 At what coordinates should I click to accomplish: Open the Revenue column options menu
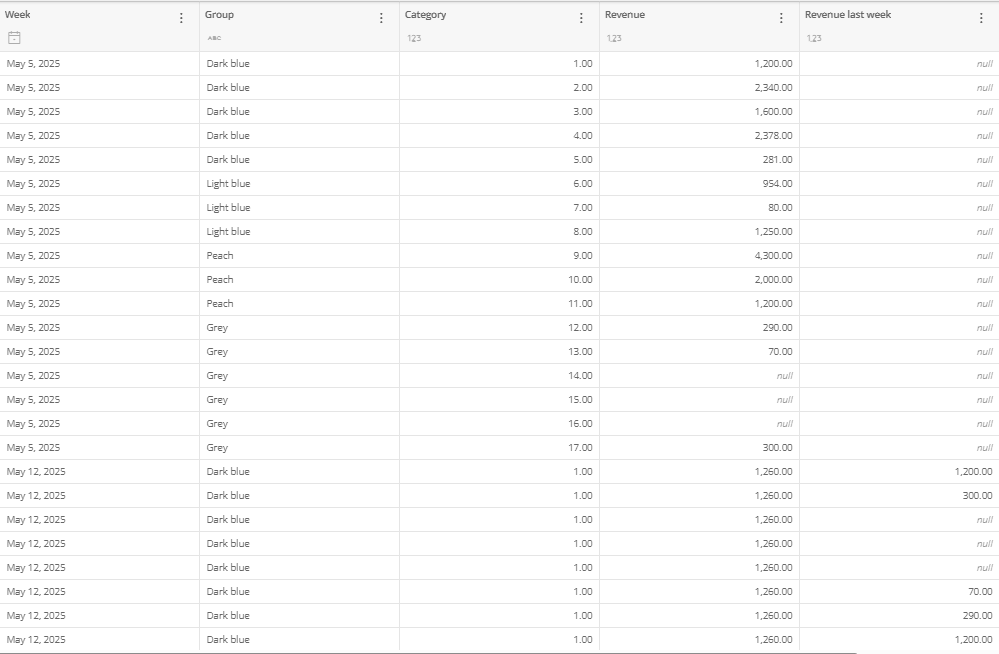pyautogui.click(x=781, y=18)
